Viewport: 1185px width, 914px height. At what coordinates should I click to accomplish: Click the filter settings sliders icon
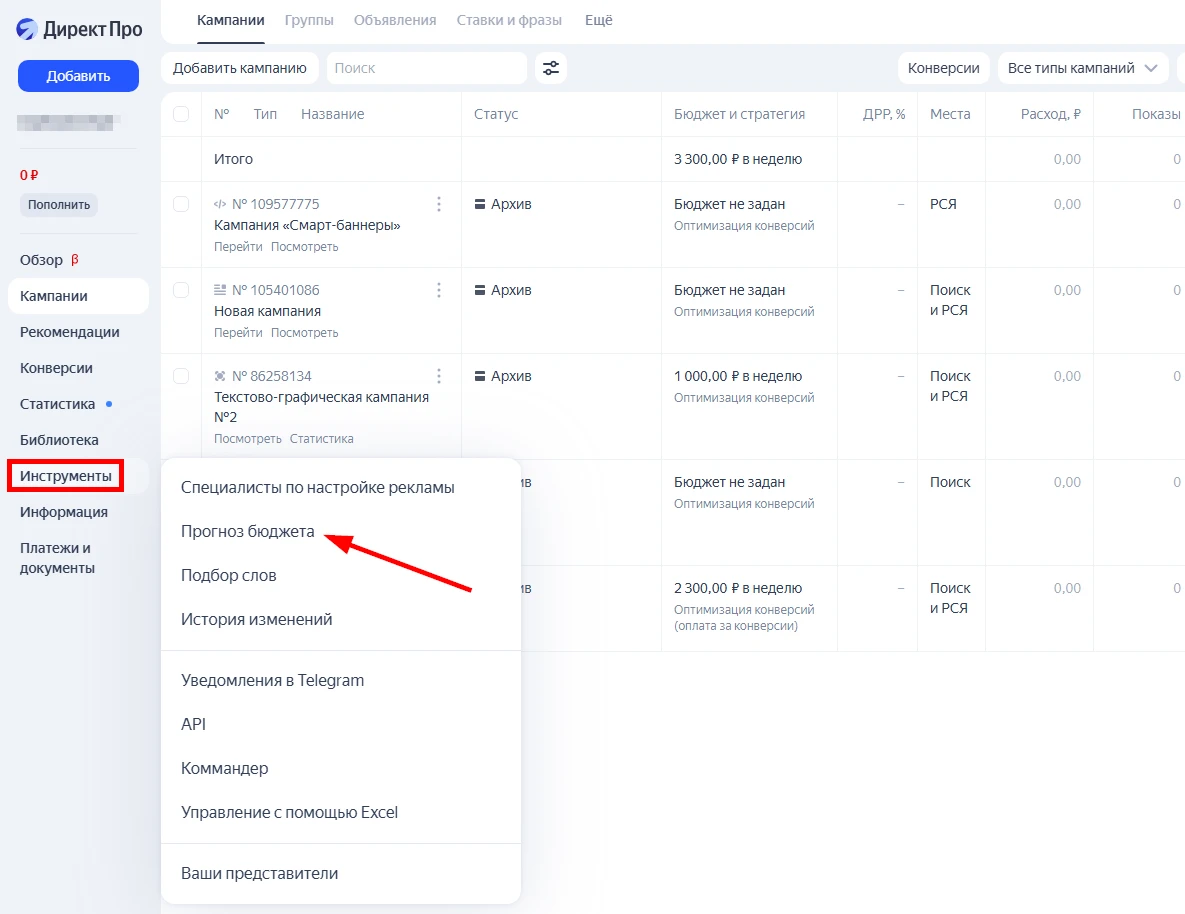tap(551, 68)
